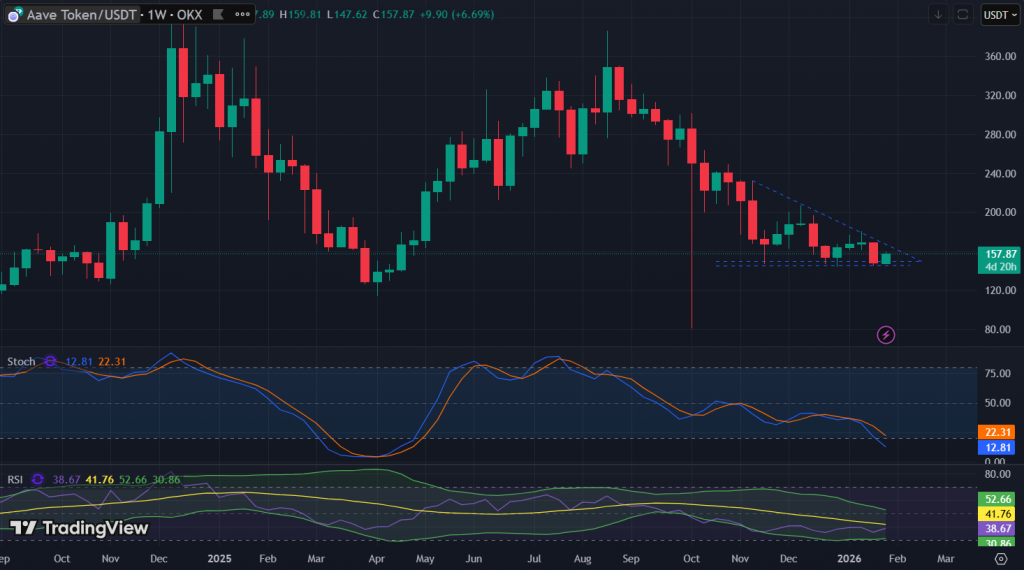Click the Aave token logo icon
This screenshot has height=570, width=1024.
tap(16, 14)
